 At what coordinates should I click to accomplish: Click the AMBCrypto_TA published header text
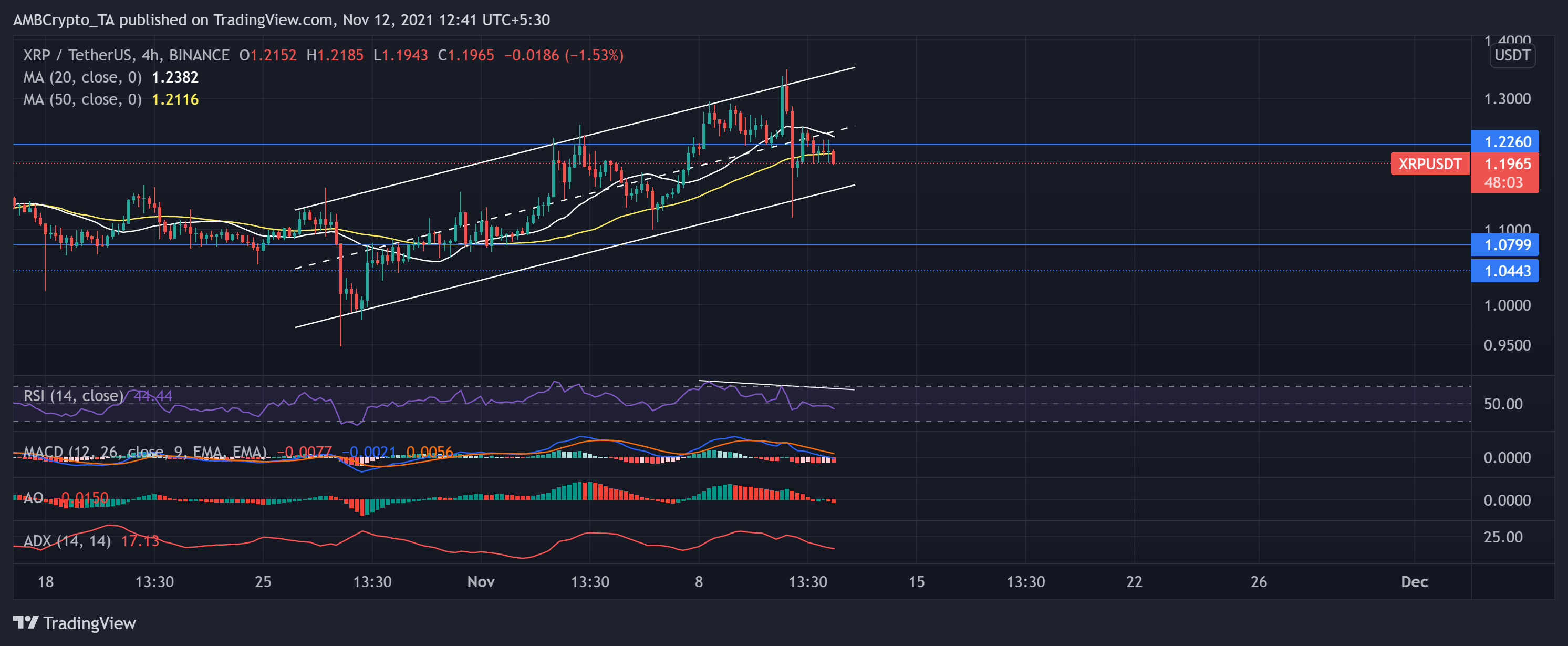coord(281,20)
